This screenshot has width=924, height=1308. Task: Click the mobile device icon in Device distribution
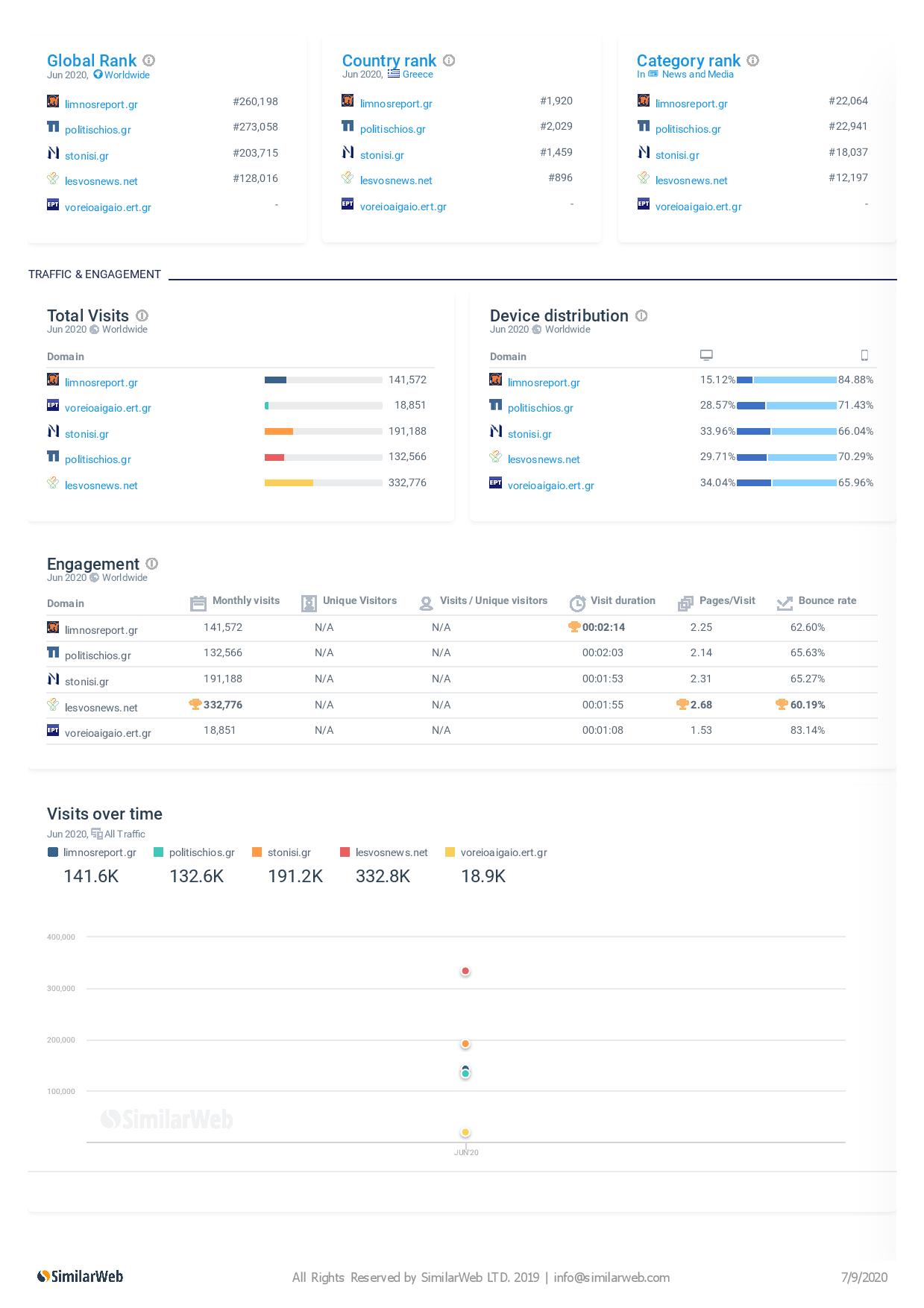coord(864,355)
